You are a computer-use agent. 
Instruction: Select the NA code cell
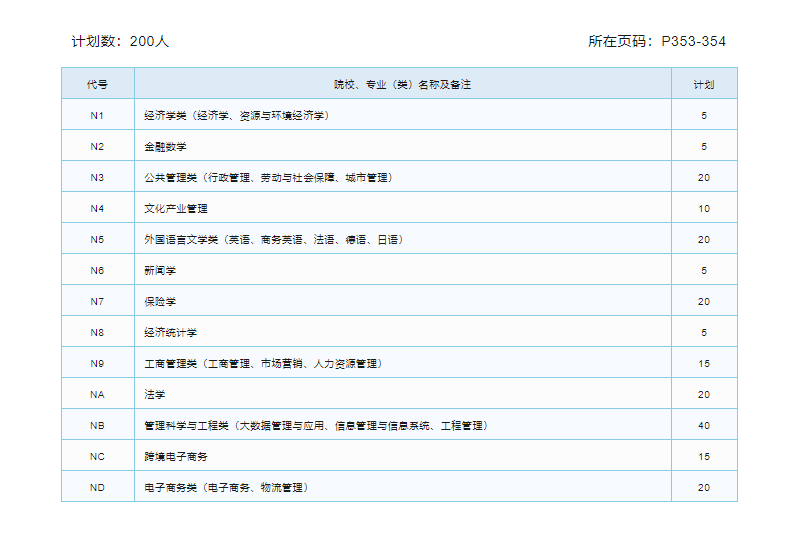[x=97, y=395]
